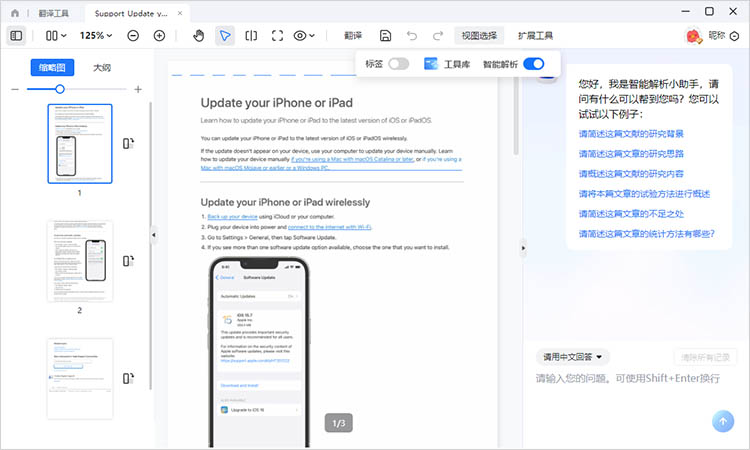Viewport: 750px width, 450px height.
Task: Click the user avatar icon
Action: [x=694, y=36]
